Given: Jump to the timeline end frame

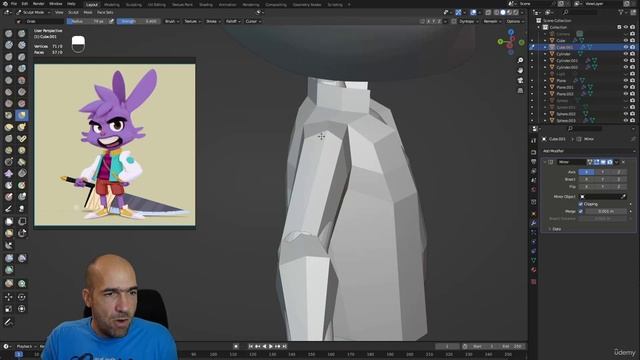Looking at the screenshot, I should coord(284,347).
